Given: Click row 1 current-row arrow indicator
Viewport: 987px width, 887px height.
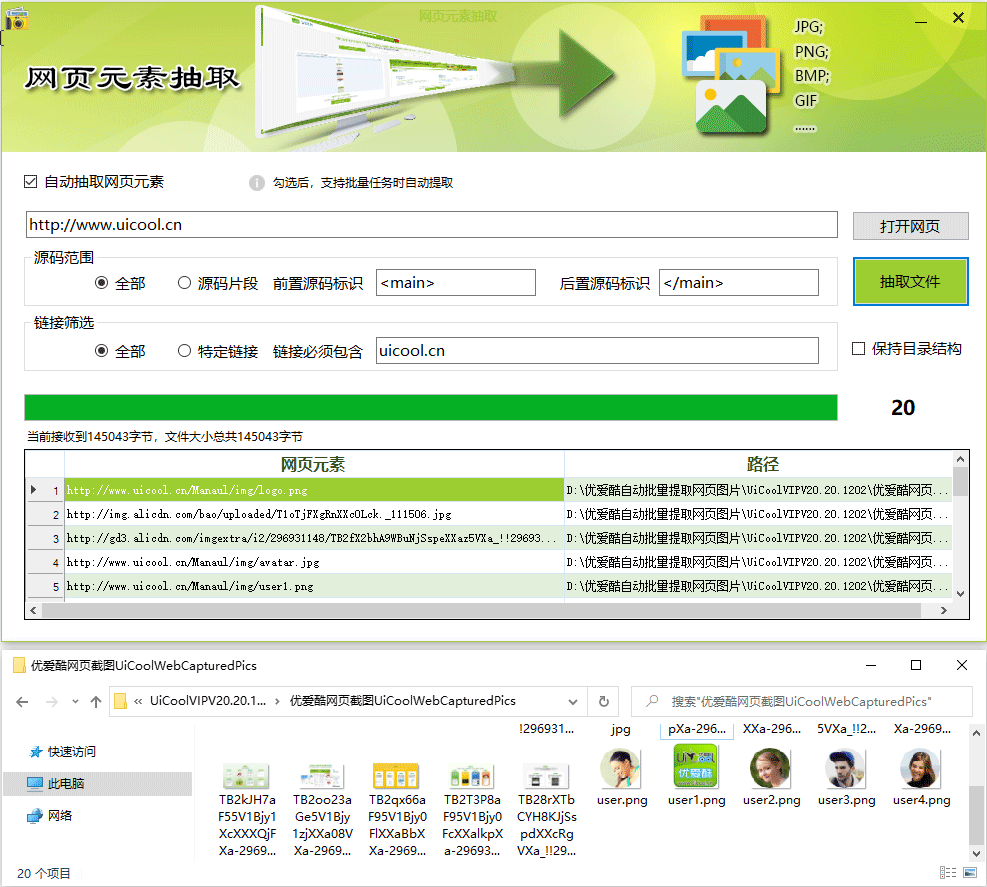Looking at the screenshot, I should click(33, 490).
